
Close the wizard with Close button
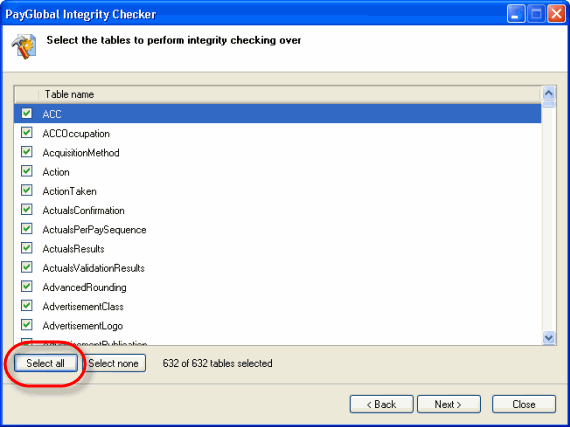click(x=524, y=404)
